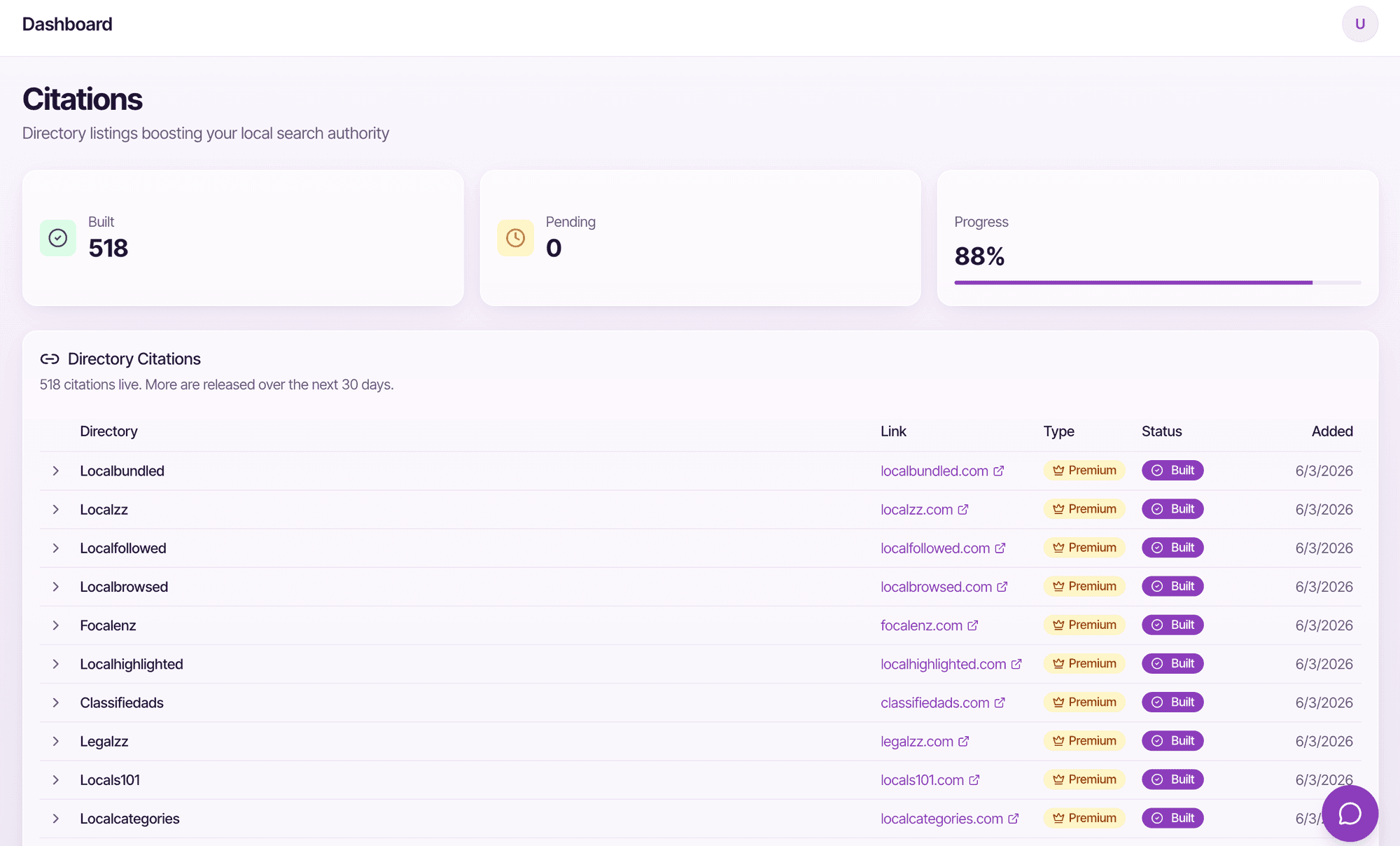Viewport: 1400px width, 846px height.
Task: Open the localfollowed.com link
Action: [935, 548]
